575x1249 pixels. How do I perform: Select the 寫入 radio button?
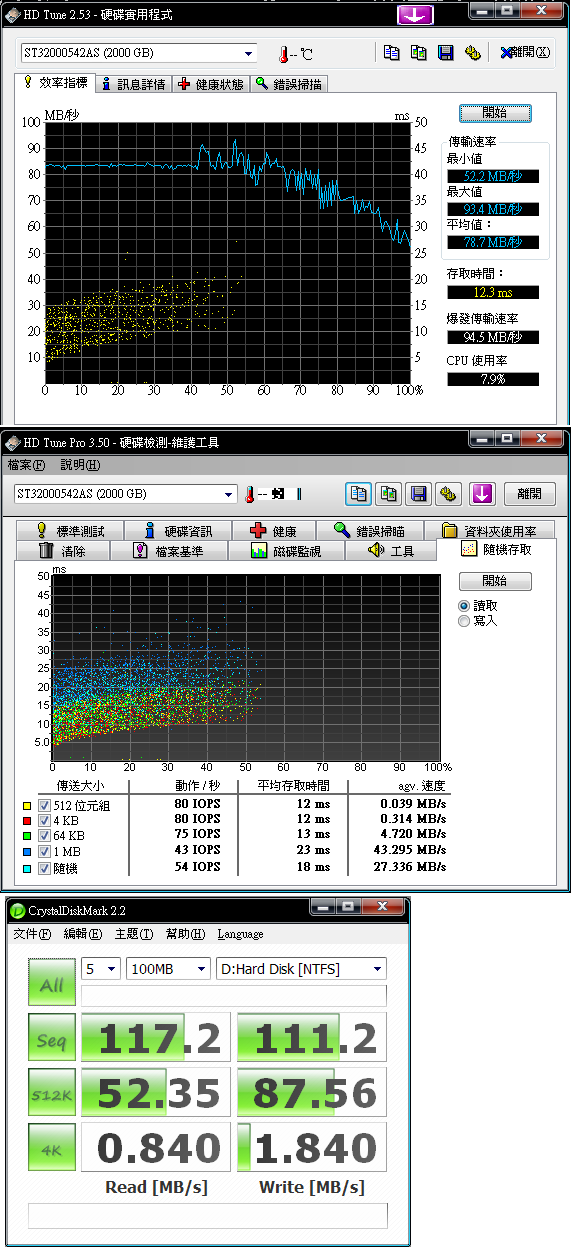pos(464,621)
